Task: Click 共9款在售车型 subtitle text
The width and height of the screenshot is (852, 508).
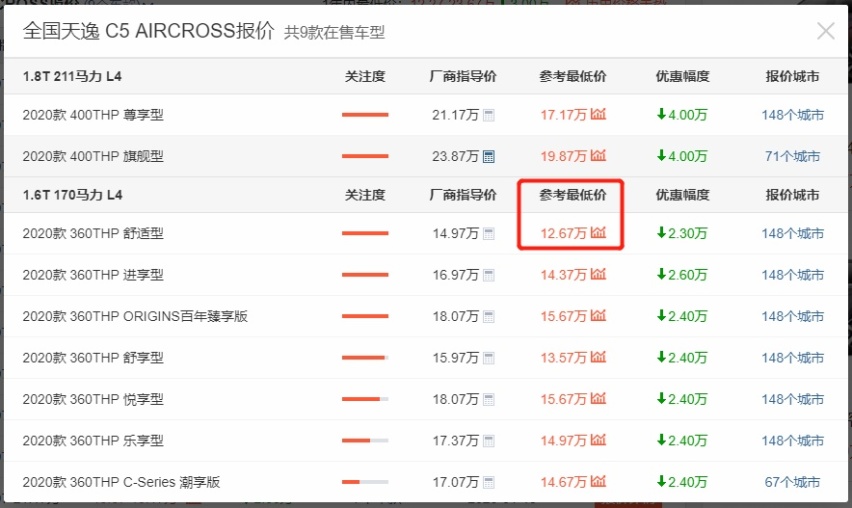Action: 334,33
